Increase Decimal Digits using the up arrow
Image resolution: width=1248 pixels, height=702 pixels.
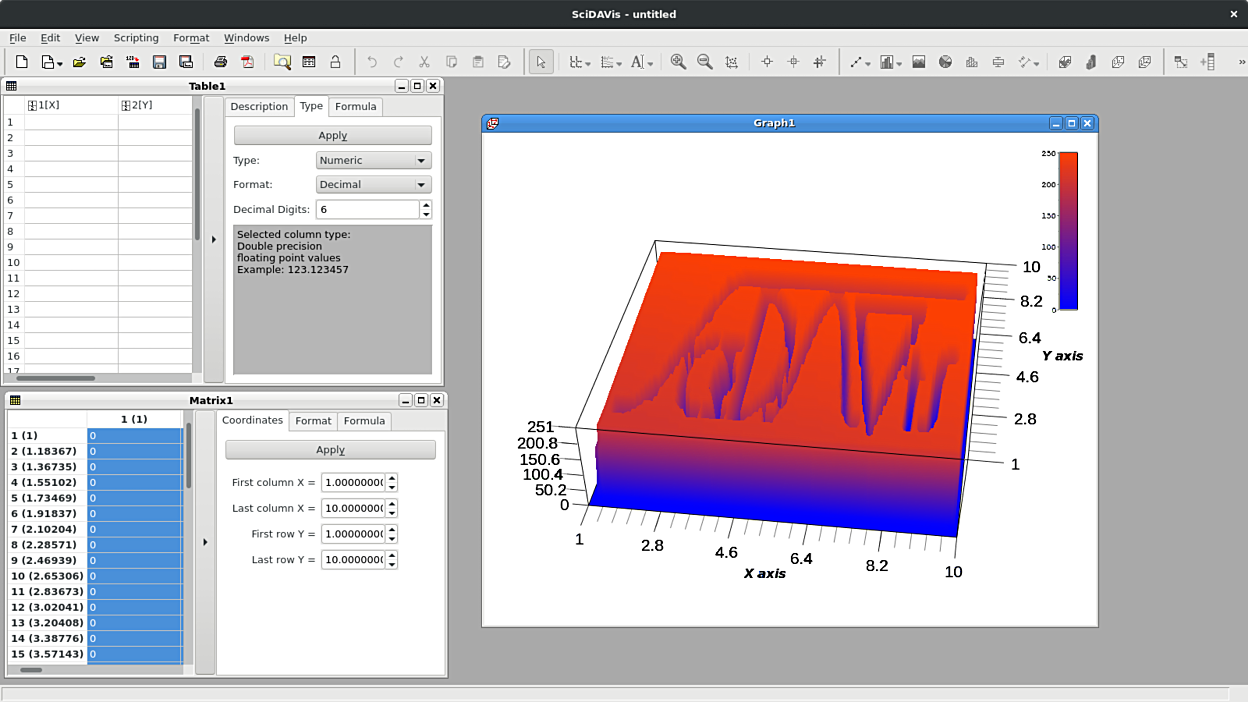[426, 205]
